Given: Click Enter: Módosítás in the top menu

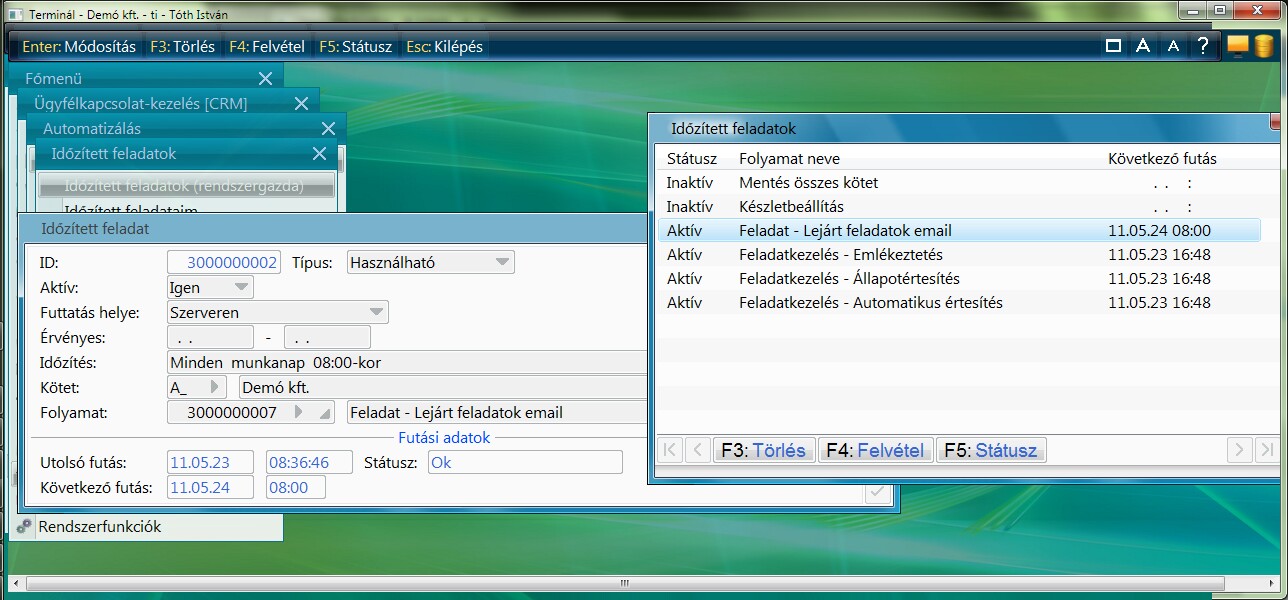Looking at the screenshot, I should (x=79, y=47).
